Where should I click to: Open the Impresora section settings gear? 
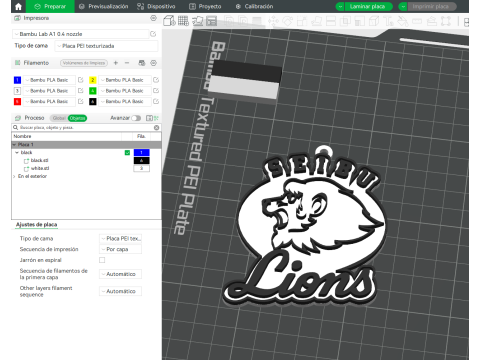[x=153, y=18]
